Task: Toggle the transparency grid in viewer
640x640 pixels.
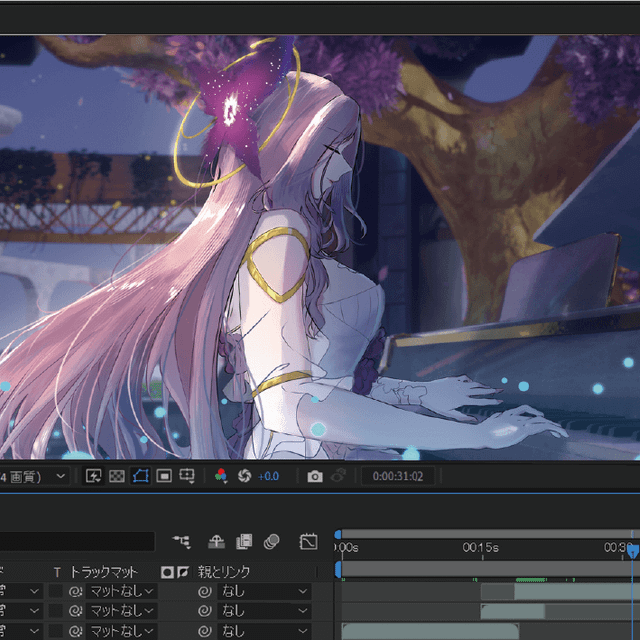Action: click(117, 476)
